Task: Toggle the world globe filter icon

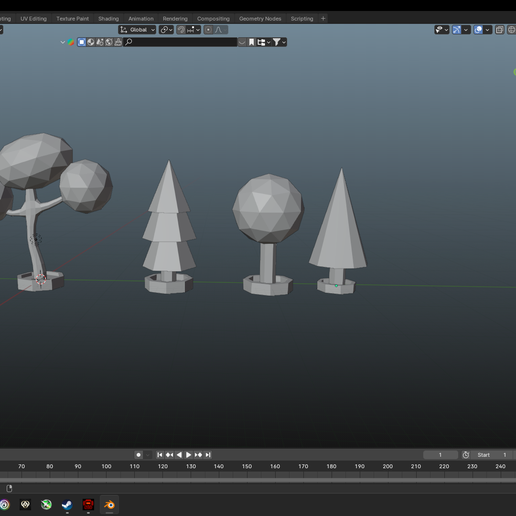Action: [109, 42]
